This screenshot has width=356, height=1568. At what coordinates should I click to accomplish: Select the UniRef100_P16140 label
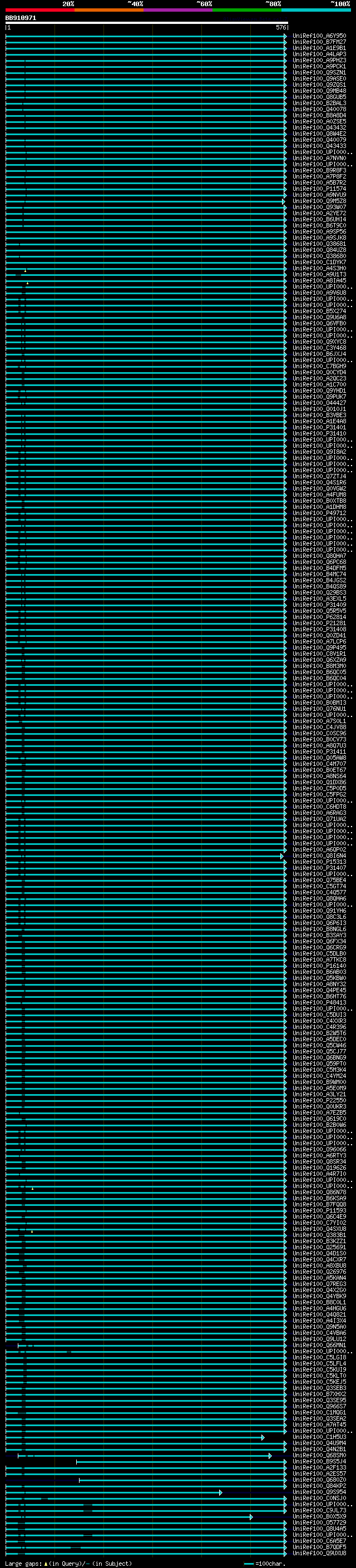point(319,966)
